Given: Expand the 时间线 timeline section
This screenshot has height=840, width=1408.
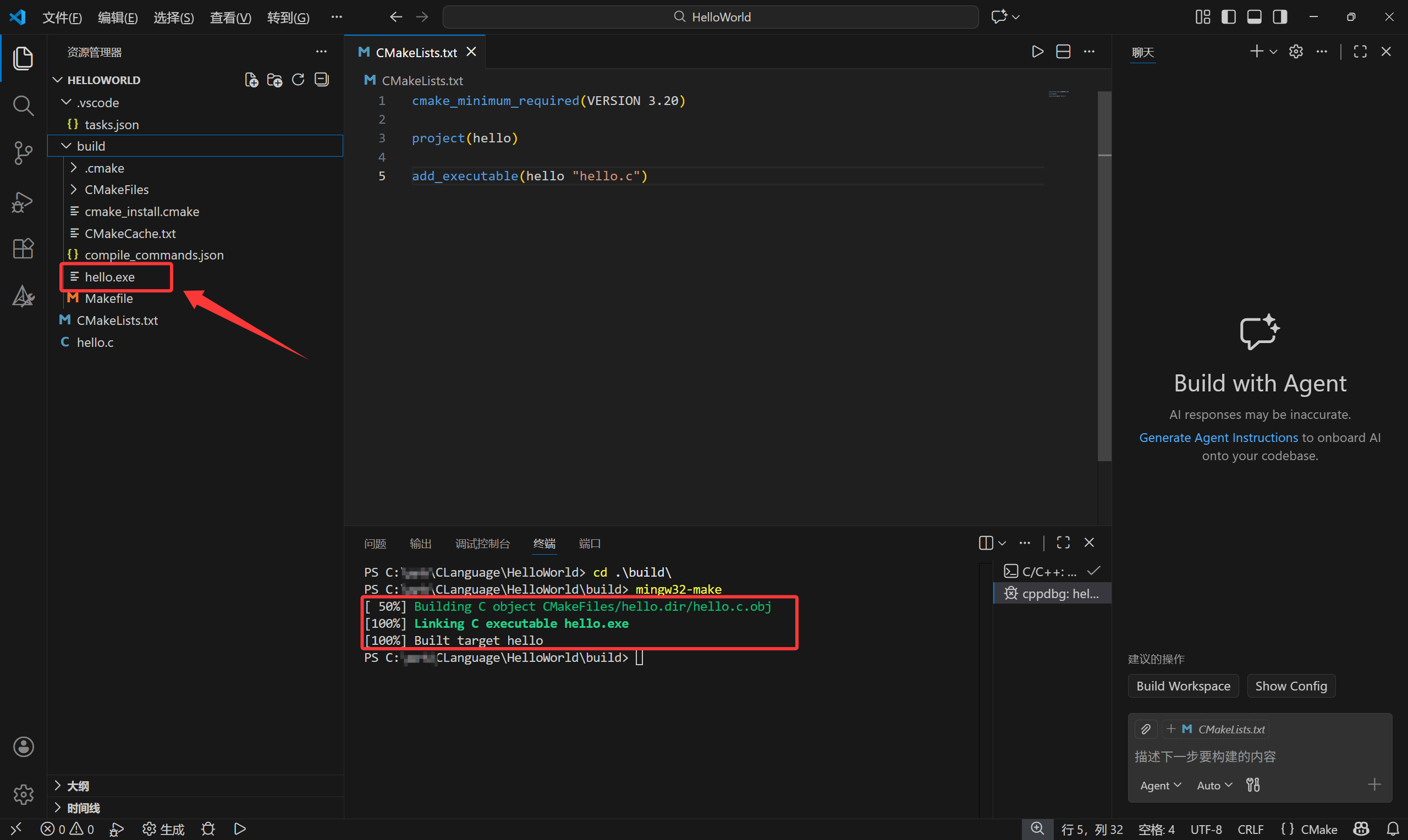Looking at the screenshot, I should 195,808.
